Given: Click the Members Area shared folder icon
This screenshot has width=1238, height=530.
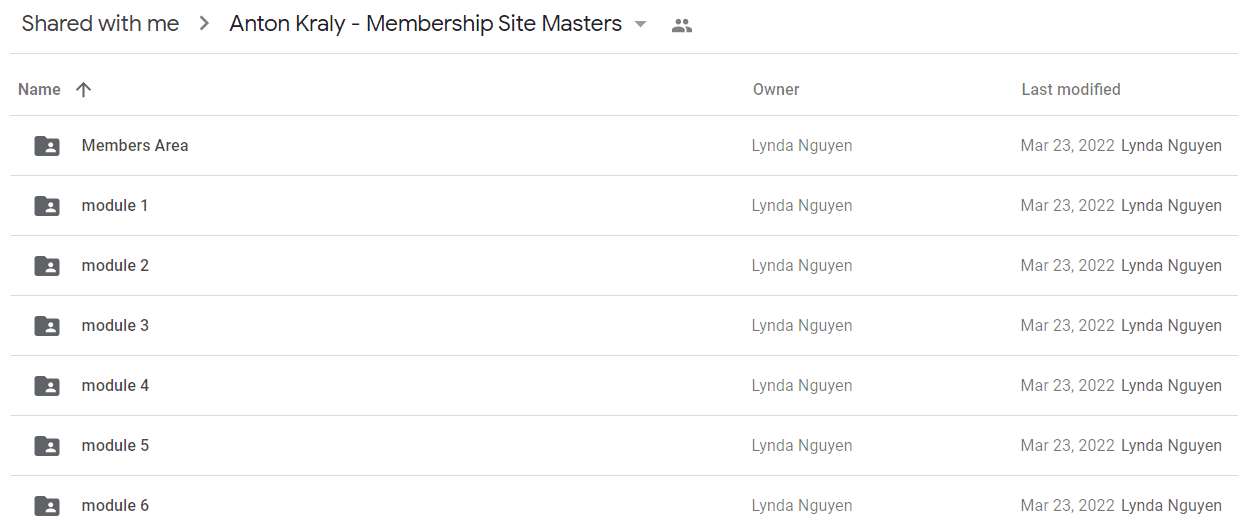Looking at the screenshot, I should pos(47,146).
